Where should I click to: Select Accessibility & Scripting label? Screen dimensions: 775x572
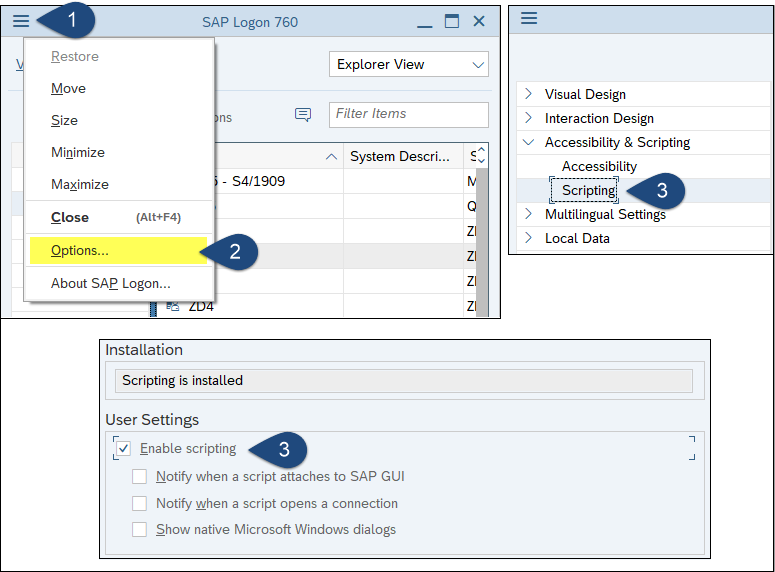click(617, 142)
